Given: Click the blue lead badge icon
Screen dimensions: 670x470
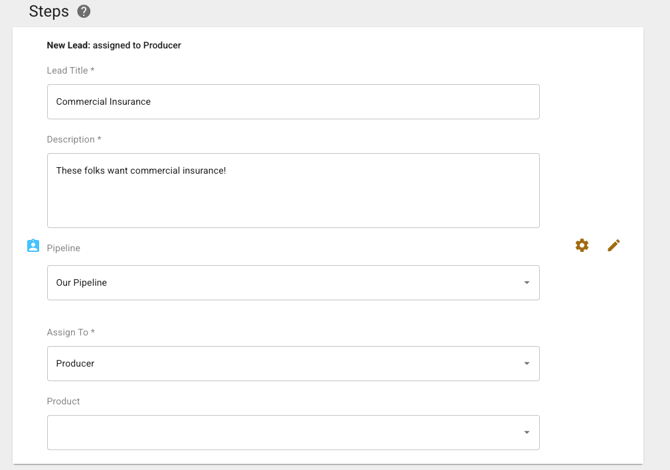Looking at the screenshot, I should [33, 246].
